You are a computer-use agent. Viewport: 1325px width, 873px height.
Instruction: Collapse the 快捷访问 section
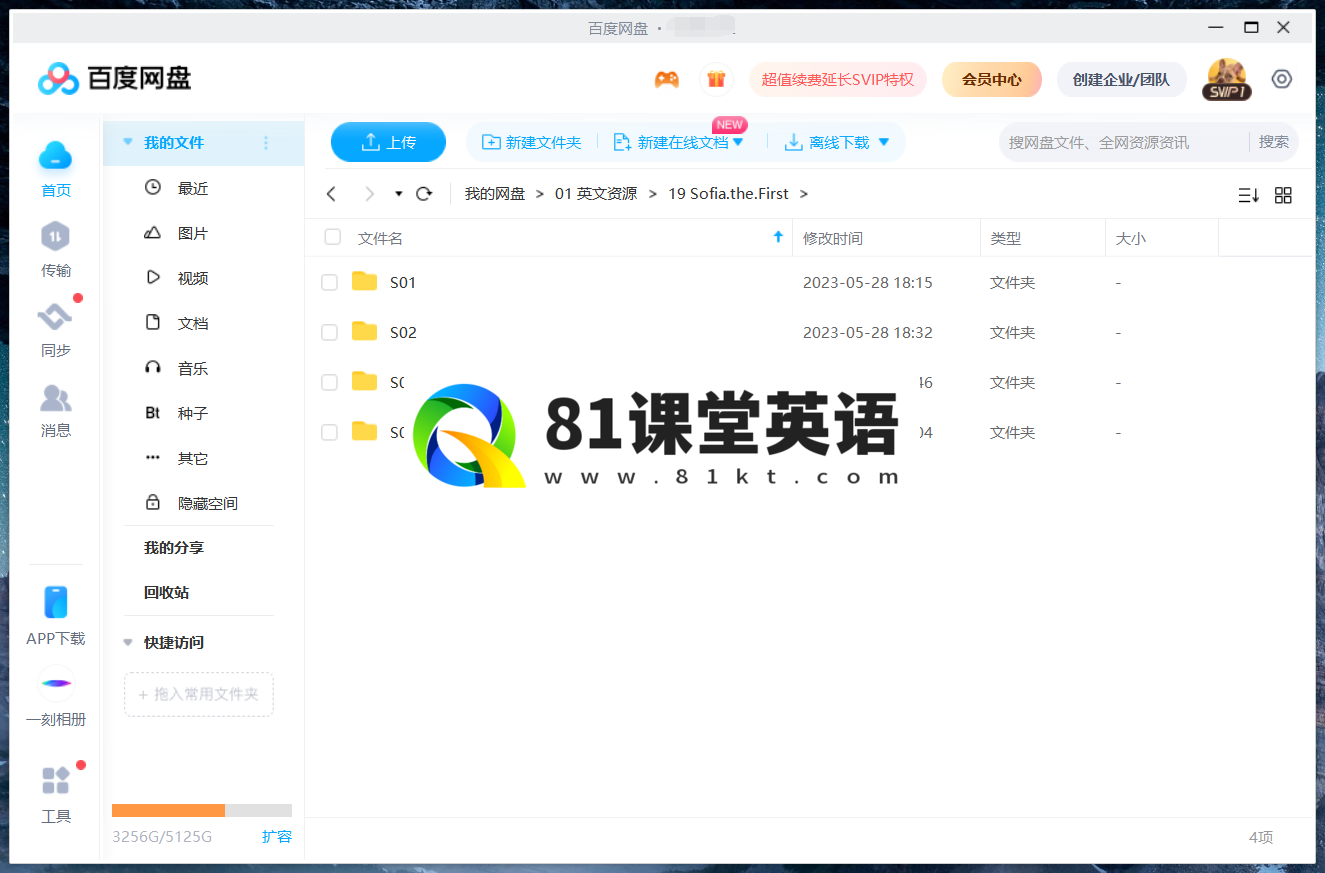127,642
